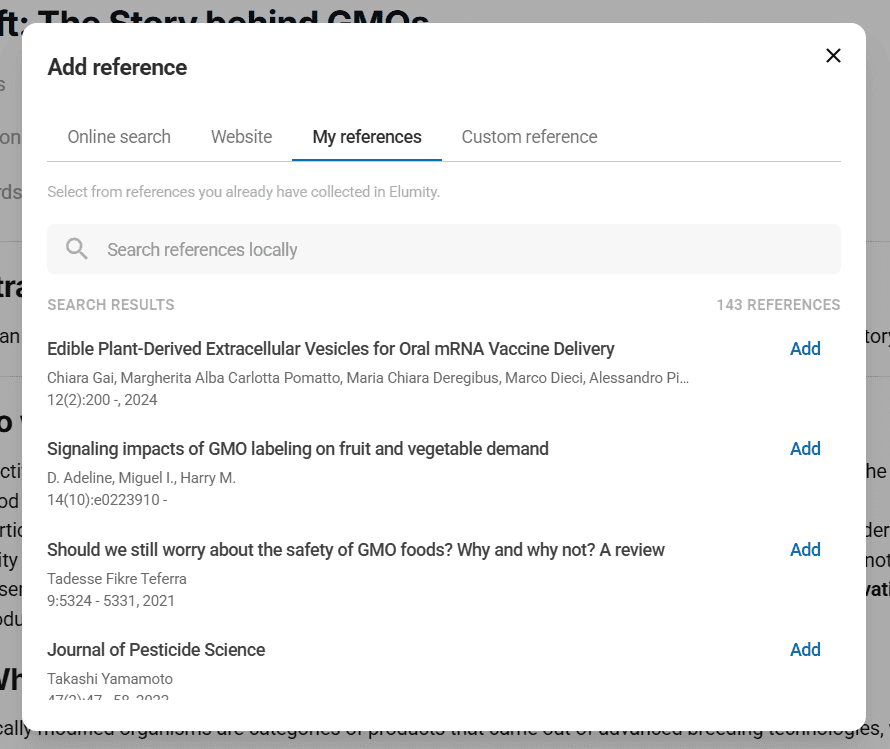This screenshot has height=749, width=890.
Task: Go to the Custom reference tab
Action: point(529,137)
